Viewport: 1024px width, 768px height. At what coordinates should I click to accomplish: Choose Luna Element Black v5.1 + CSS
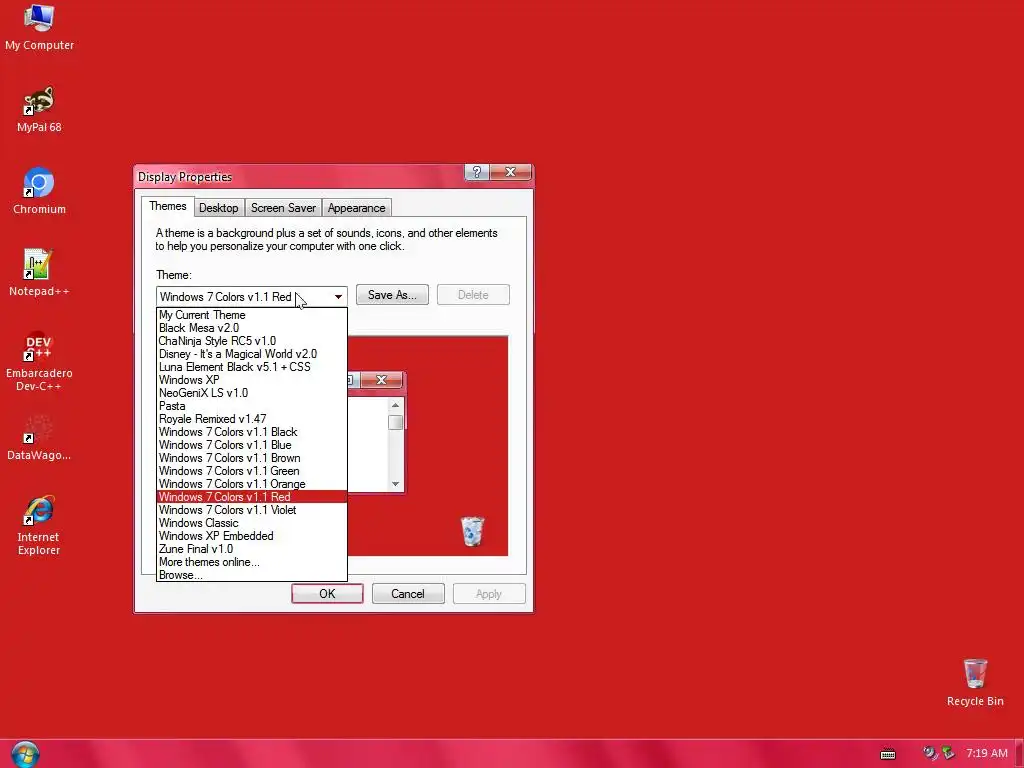(252, 367)
